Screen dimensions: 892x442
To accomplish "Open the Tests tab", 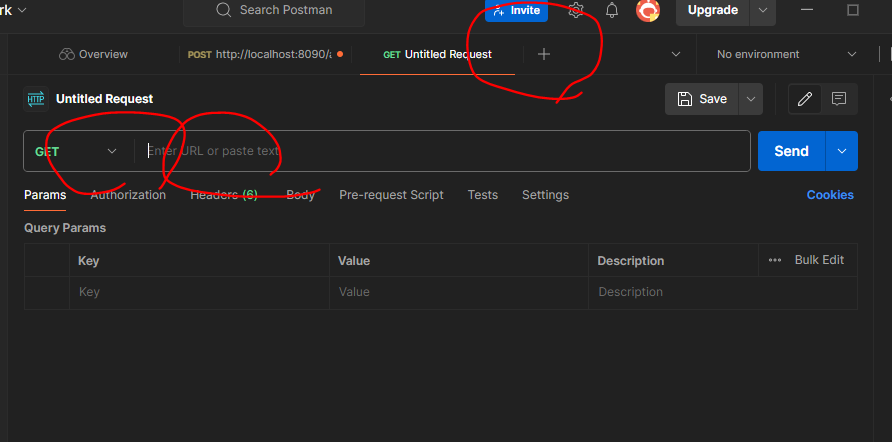I will pos(482,195).
